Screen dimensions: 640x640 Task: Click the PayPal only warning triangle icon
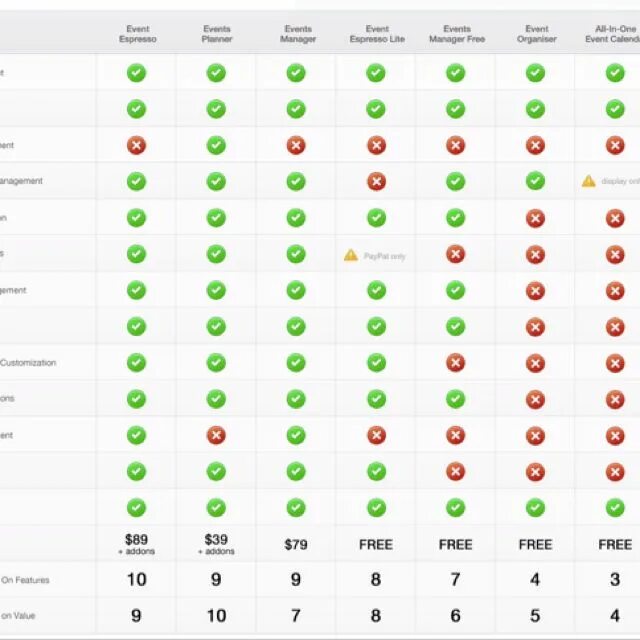coord(351,255)
